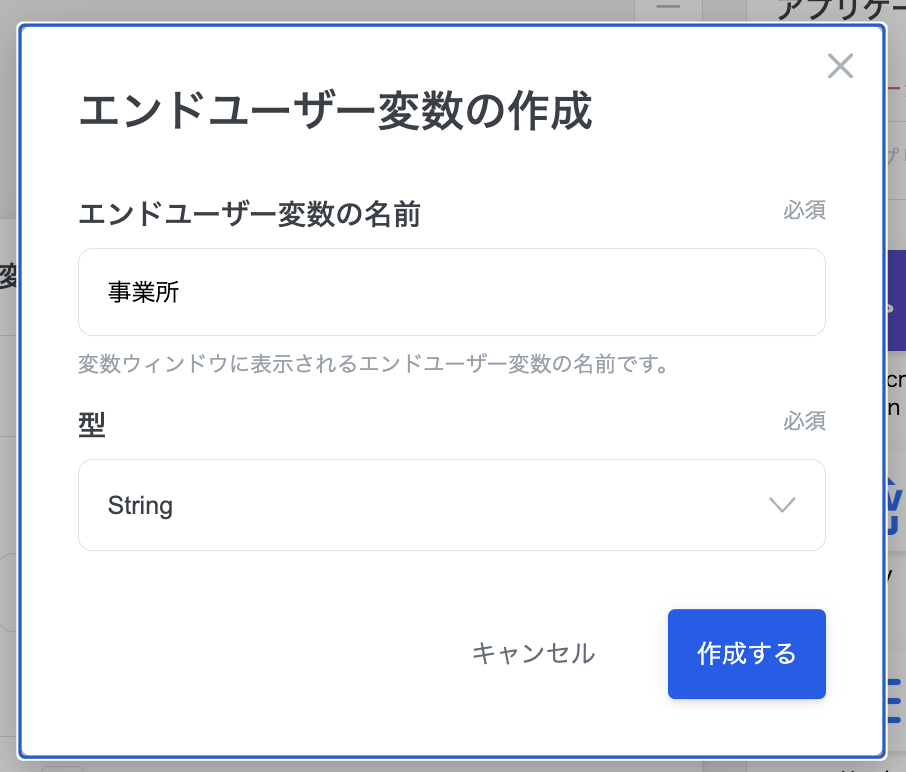Click the end-user variable name input field

[451, 292]
